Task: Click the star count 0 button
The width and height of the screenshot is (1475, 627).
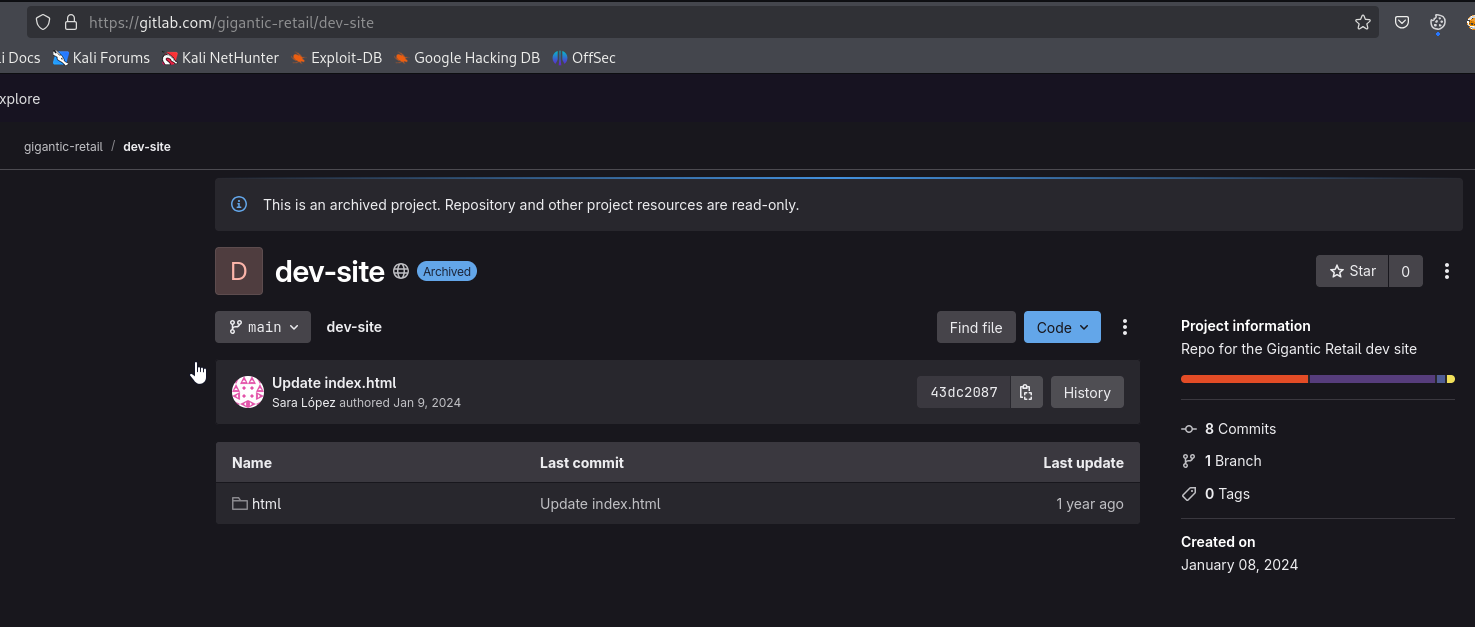Action: (1405, 271)
